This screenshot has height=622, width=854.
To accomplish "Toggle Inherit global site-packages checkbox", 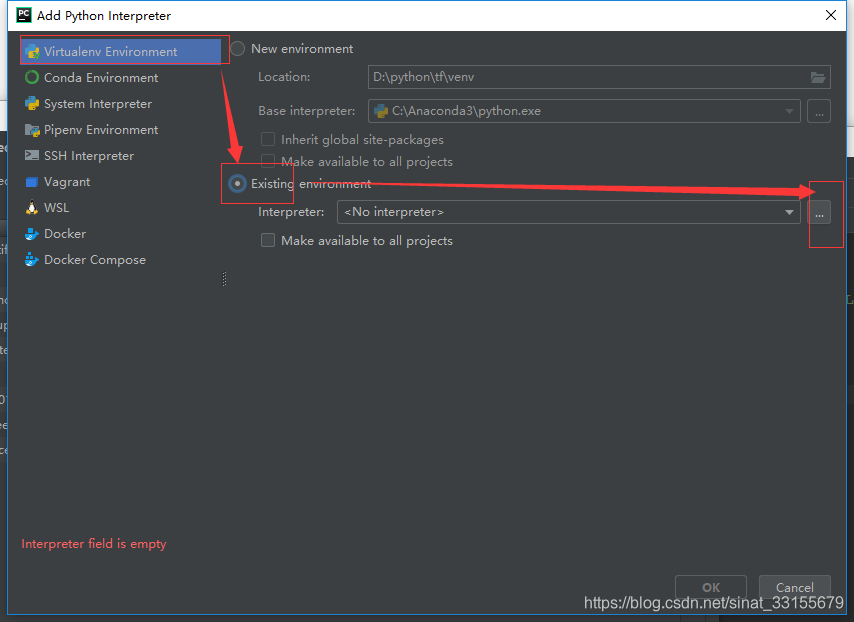I will point(268,139).
